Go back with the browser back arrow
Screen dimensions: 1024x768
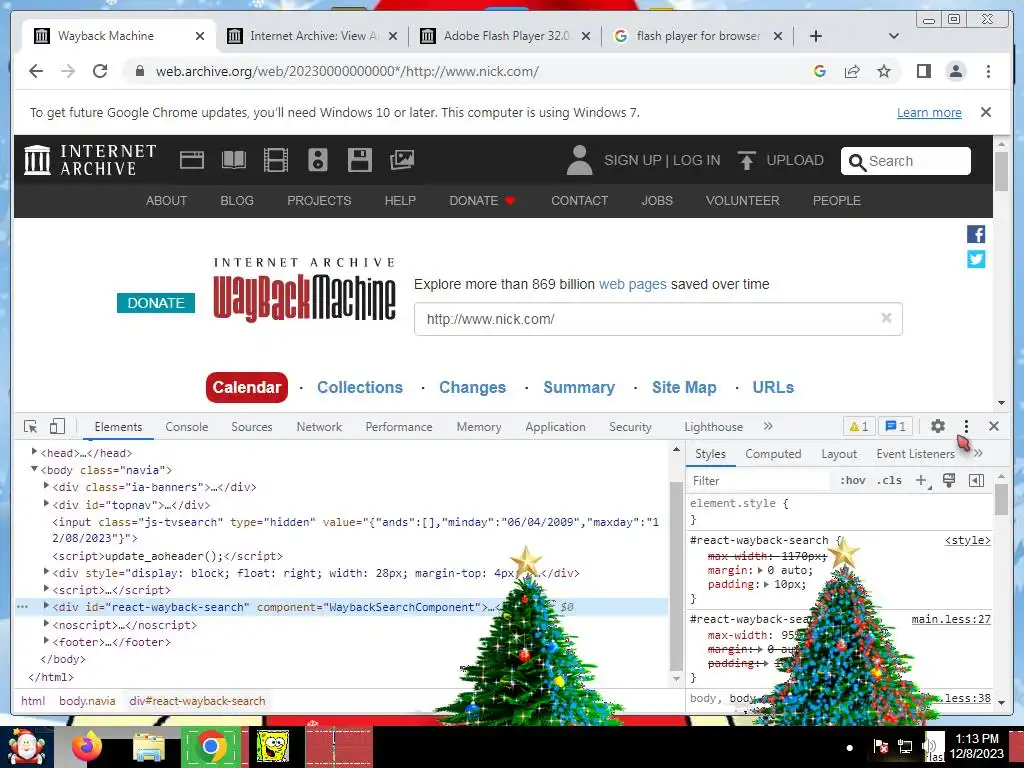[36, 71]
